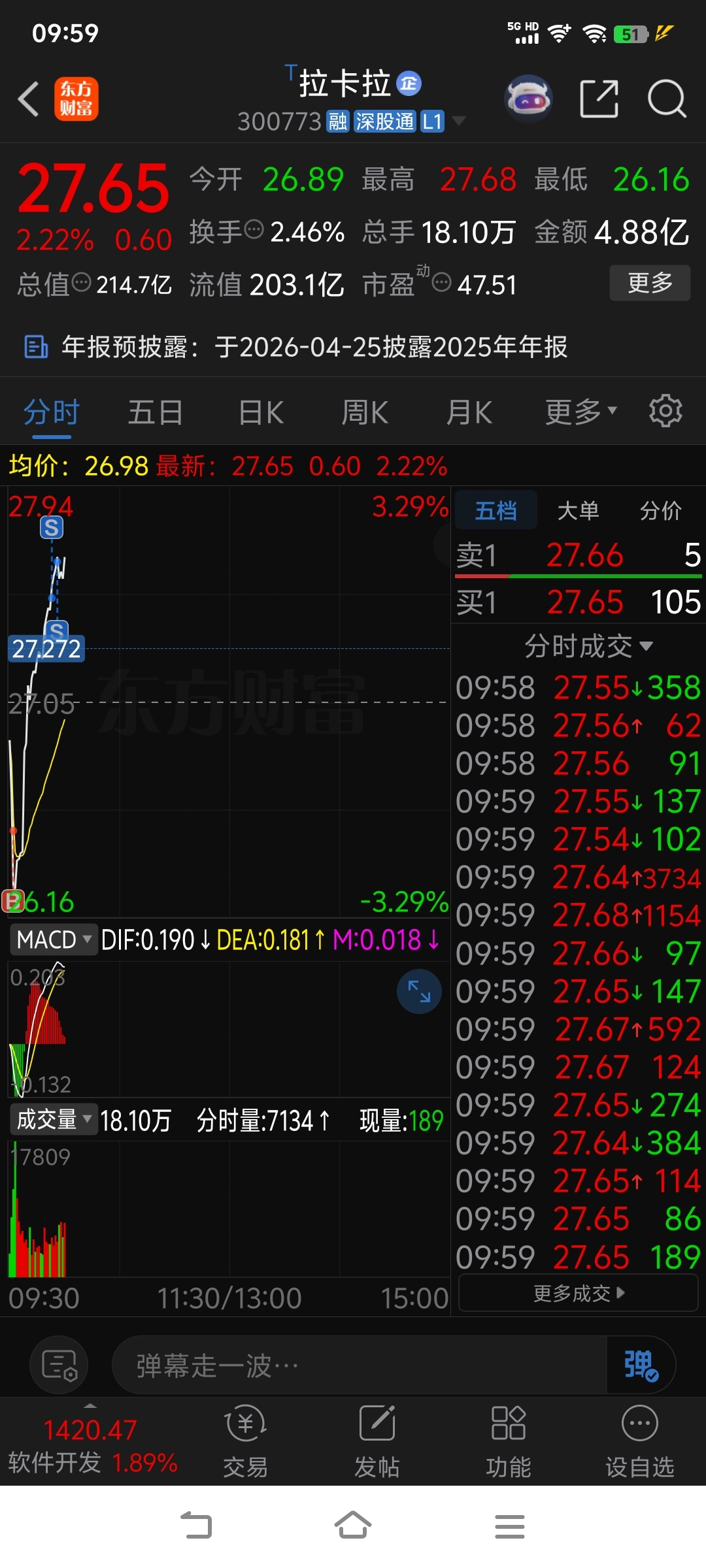
Task: Open MACD indicator dropdown
Action: pos(54,939)
